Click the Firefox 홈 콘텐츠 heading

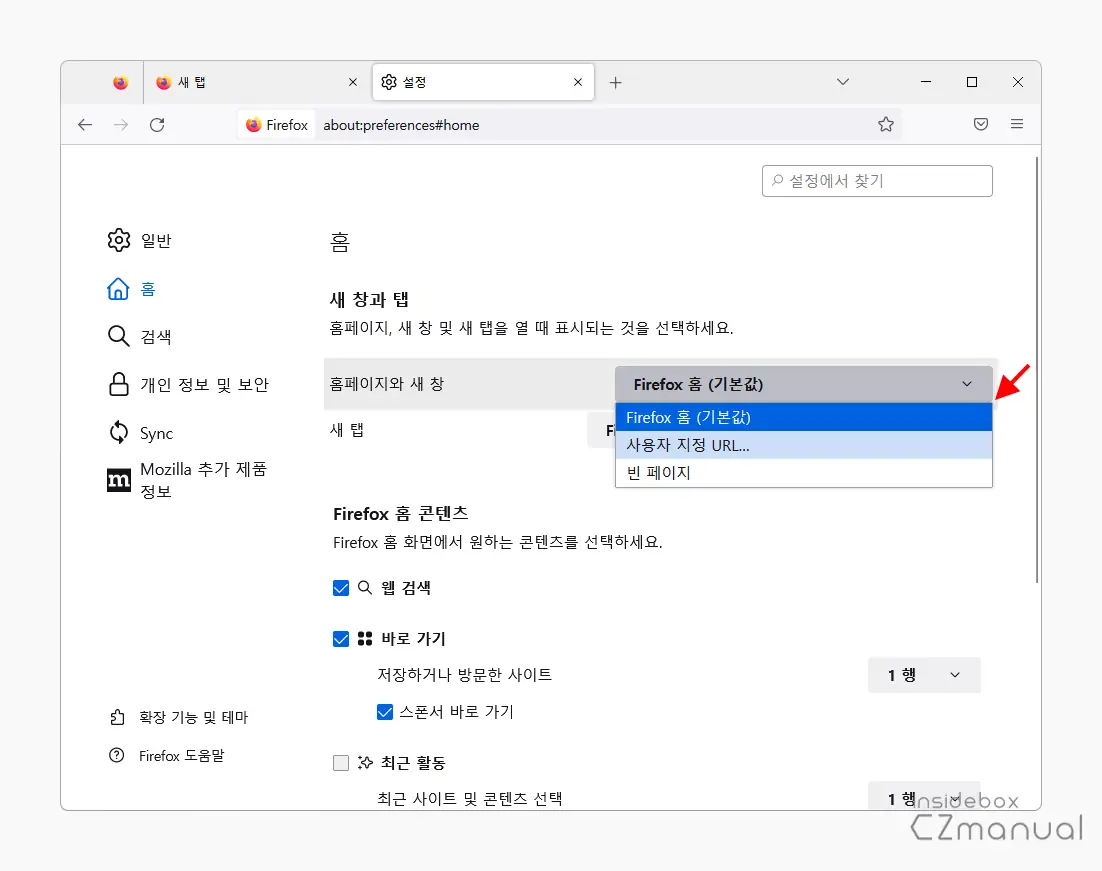click(401, 514)
